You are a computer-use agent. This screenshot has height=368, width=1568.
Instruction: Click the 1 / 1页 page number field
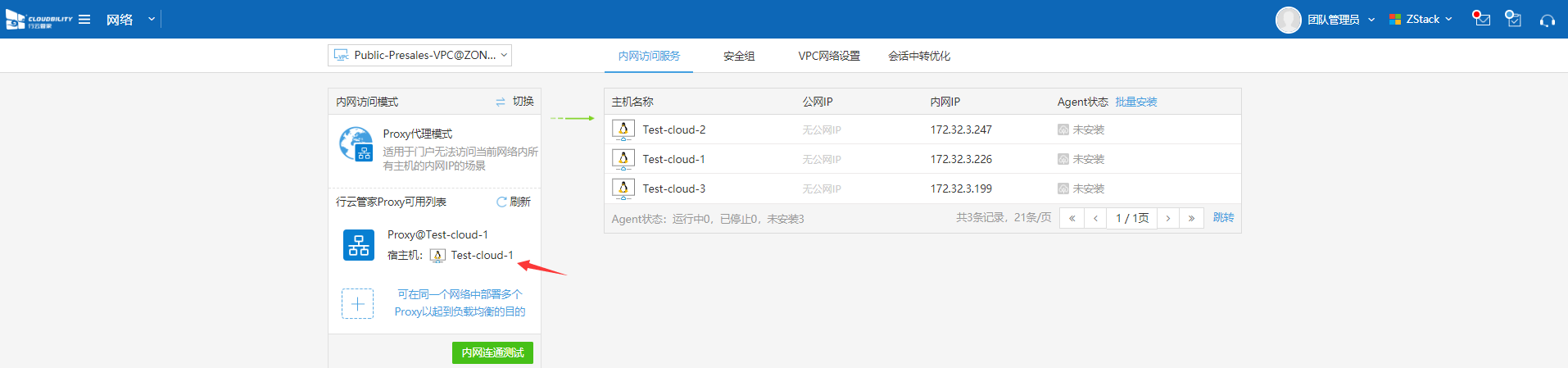tap(1132, 218)
